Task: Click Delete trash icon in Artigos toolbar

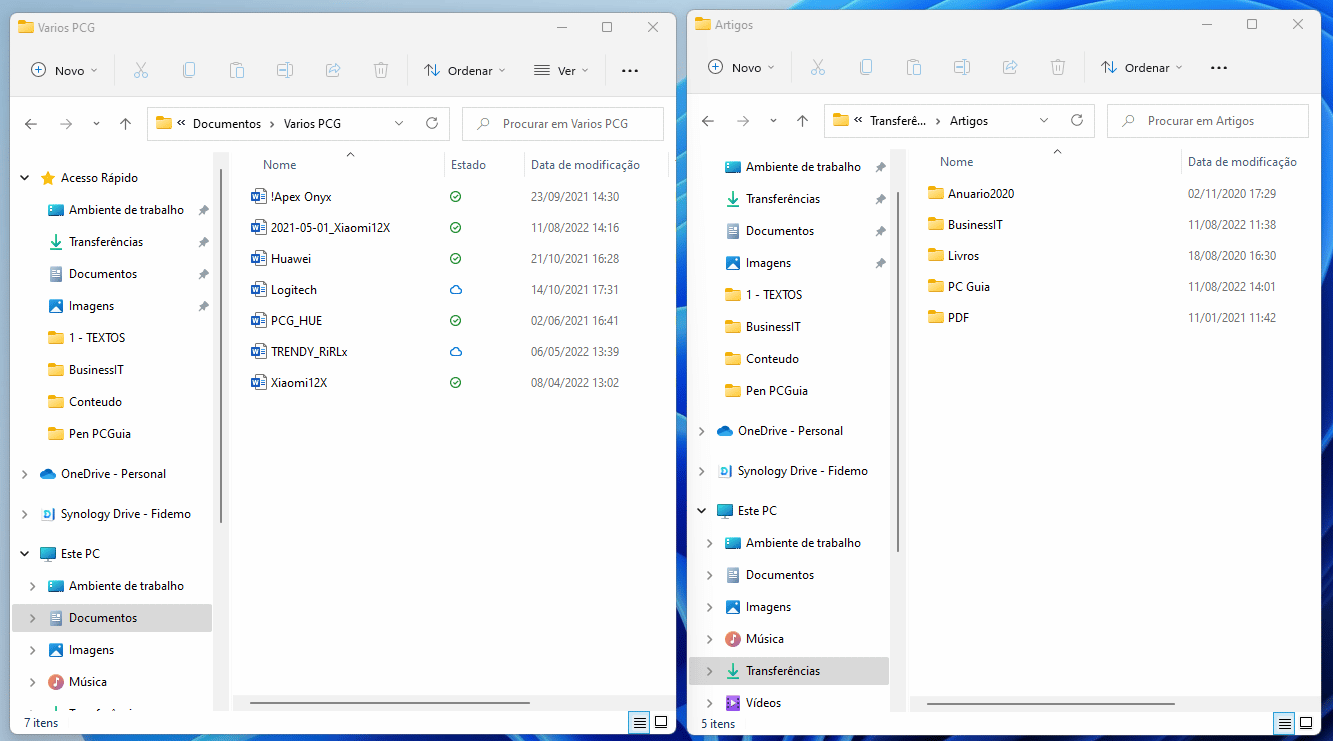Action: click(x=1058, y=67)
